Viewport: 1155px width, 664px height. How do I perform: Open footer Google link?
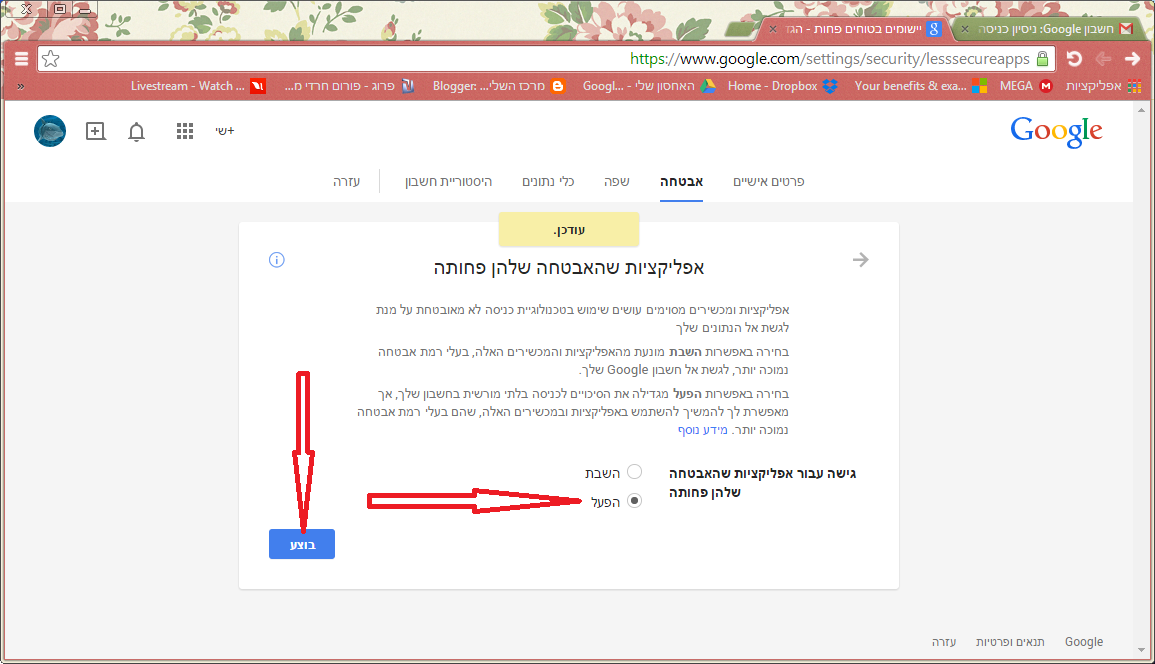1084,642
